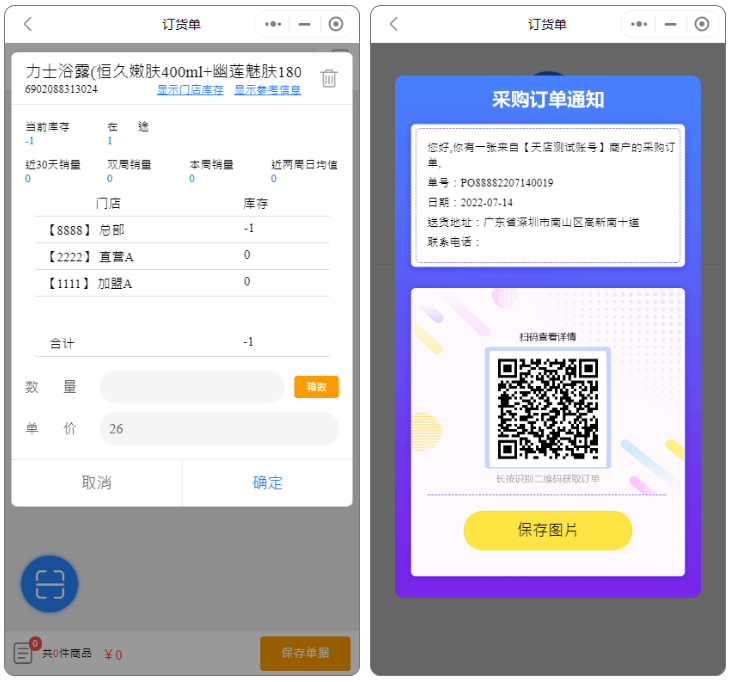Click the ¥0 total amount
733x682 pixels.
[113, 654]
